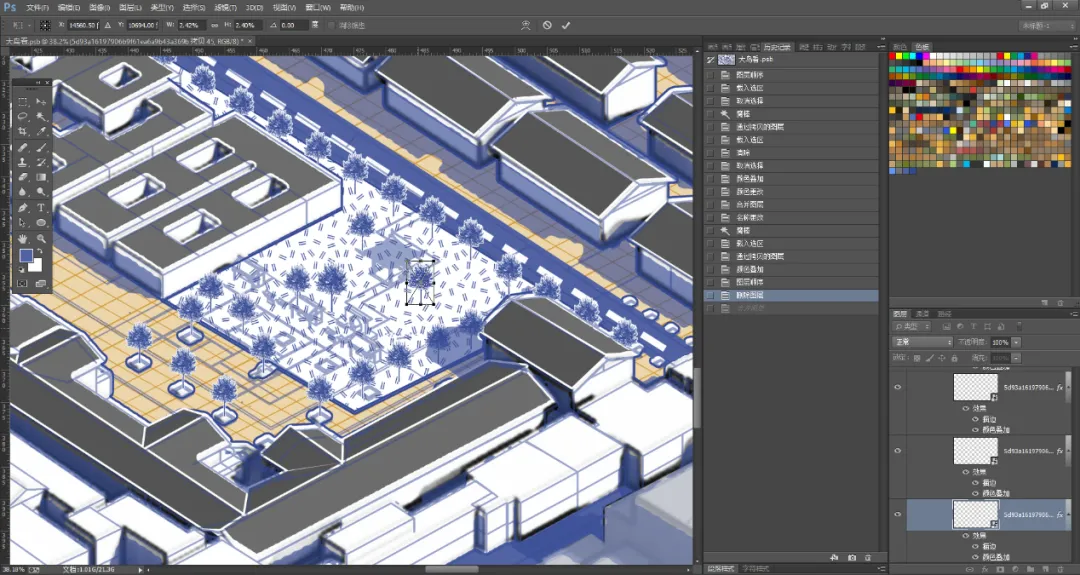Set the foreground blue color swatch
Screen dimensions: 1080x575
[x=26, y=256]
